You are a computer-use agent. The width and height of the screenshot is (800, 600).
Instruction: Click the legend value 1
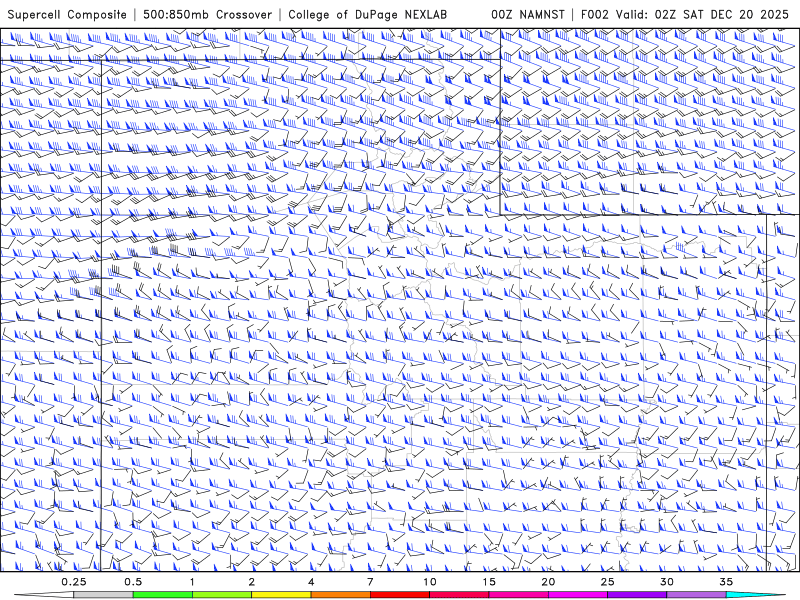point(192,582)
